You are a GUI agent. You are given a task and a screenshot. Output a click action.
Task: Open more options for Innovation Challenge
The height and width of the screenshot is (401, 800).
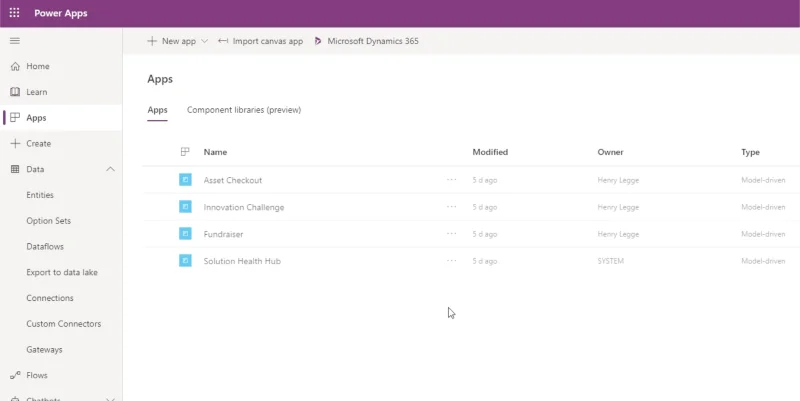(x=452, y=207)
